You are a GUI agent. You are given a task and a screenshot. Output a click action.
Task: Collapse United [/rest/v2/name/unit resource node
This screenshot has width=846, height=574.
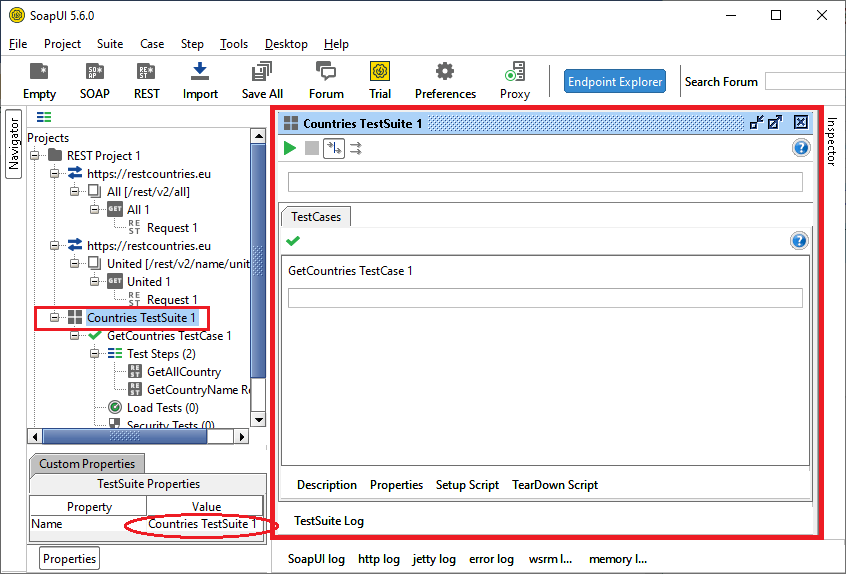pyautogui.click(x=74, y=263)
